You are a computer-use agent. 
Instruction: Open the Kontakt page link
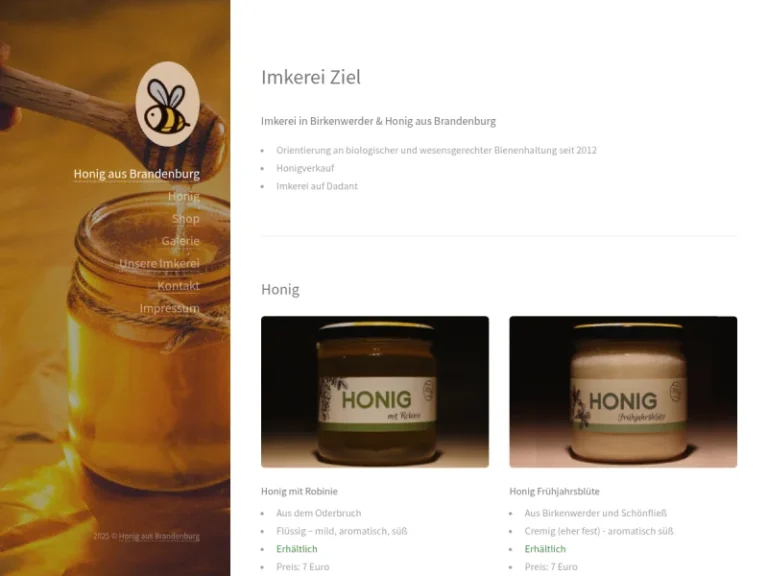[x=178, y=286]
